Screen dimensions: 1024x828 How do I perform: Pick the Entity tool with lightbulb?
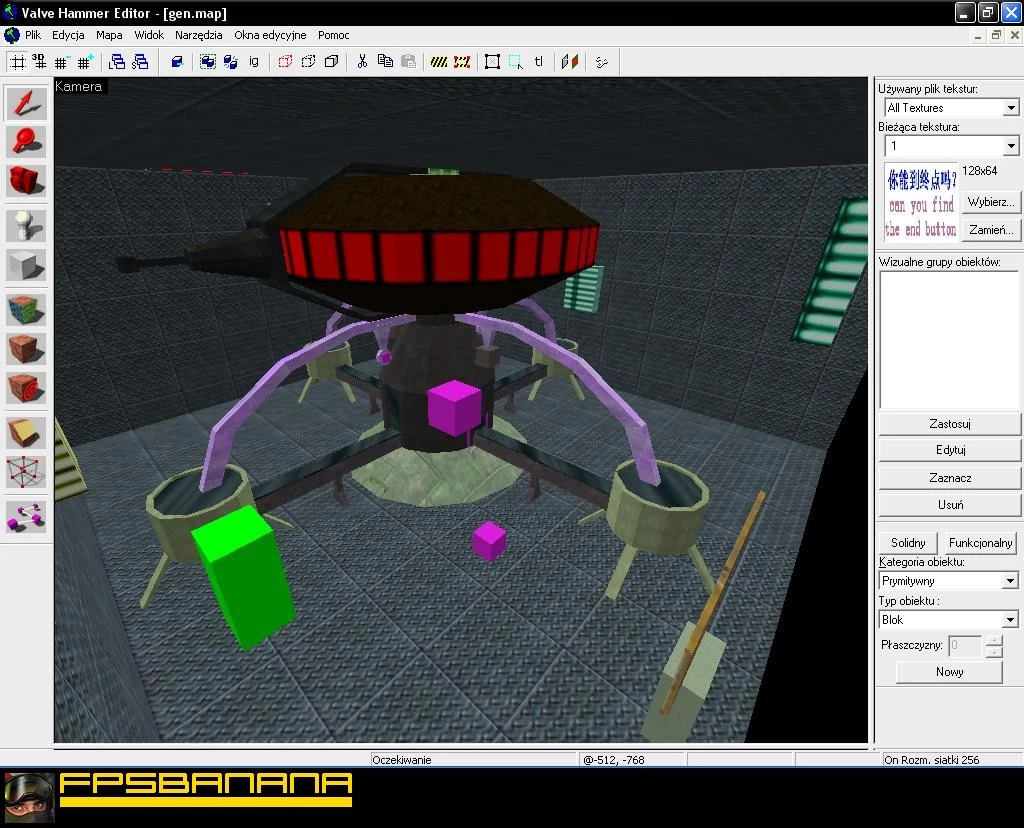coord(26,225)
